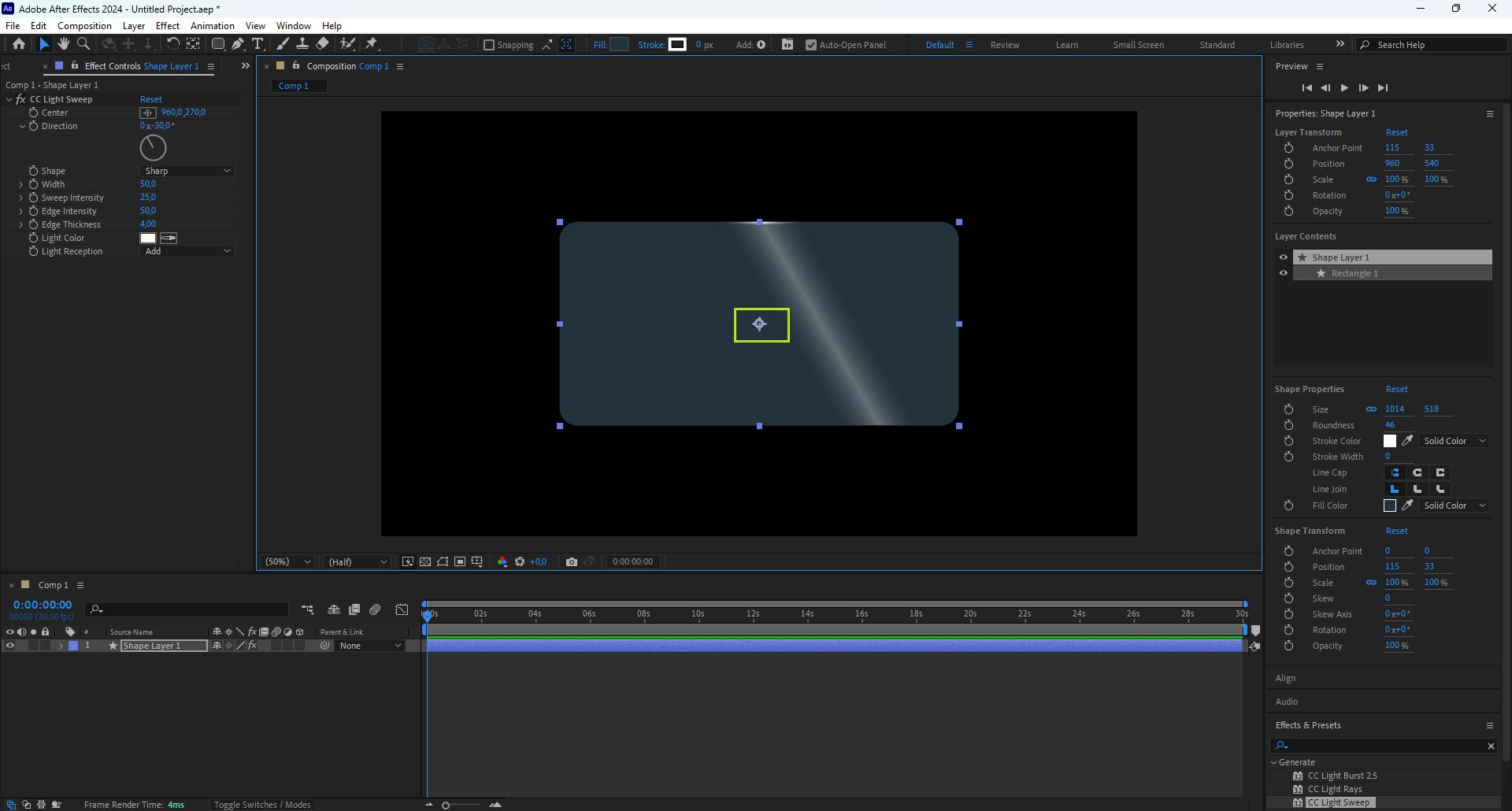Click Toggle Switches / Modes button
Viewport: 1512px width, 811px height.
point(262,805)
